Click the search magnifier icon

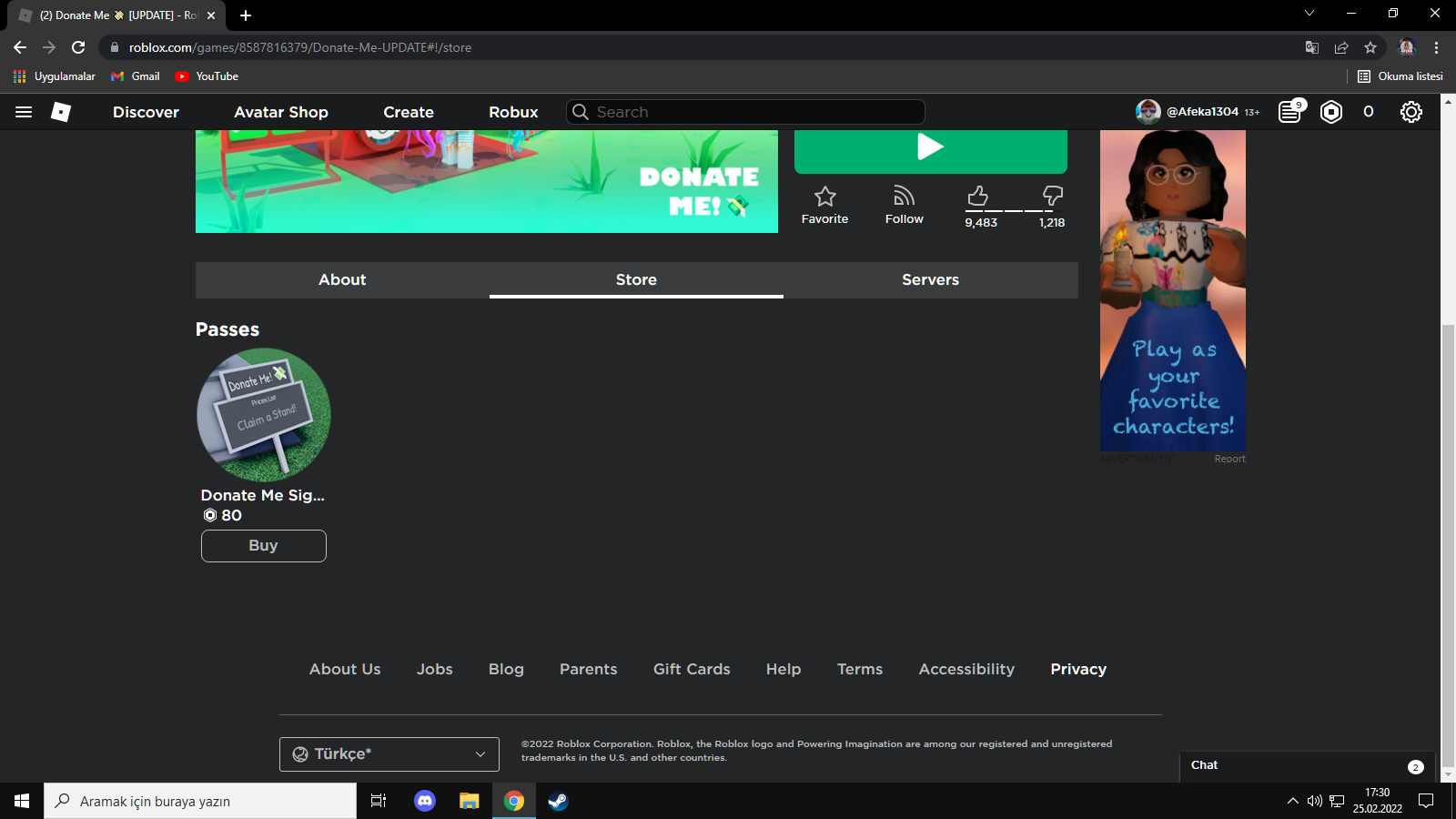[580, 112]
